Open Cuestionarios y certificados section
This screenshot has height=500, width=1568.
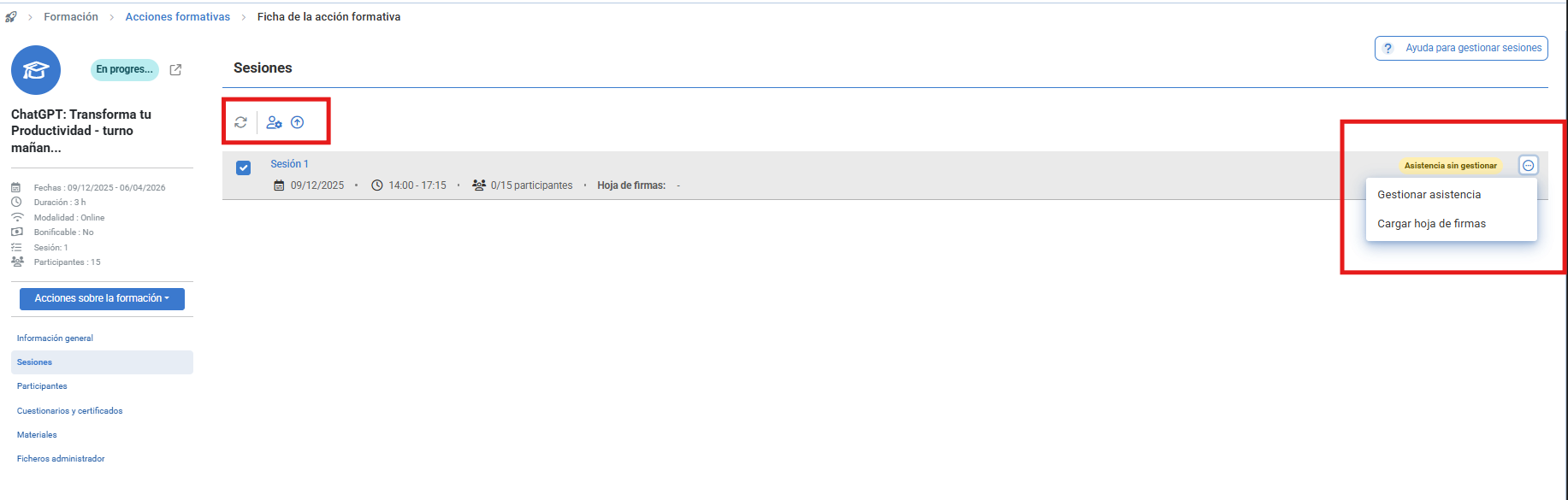[69, 411]
